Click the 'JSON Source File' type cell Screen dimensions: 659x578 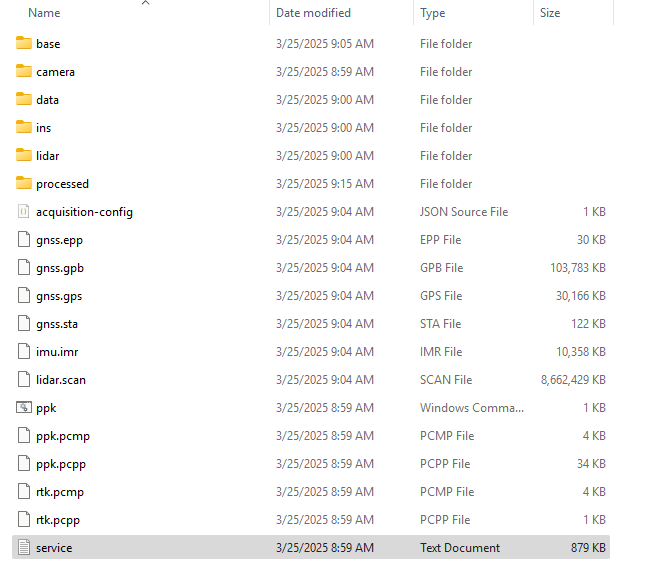(x=464, y=211)
